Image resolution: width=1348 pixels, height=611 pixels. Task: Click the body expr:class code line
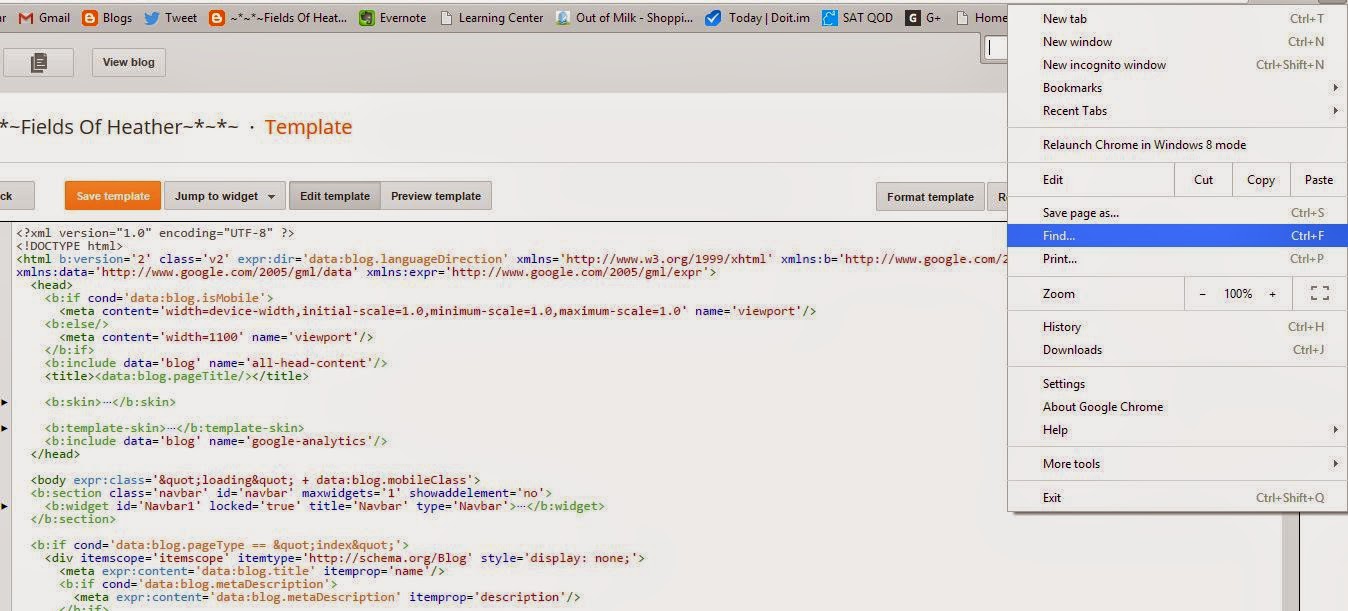pos(255,480)
